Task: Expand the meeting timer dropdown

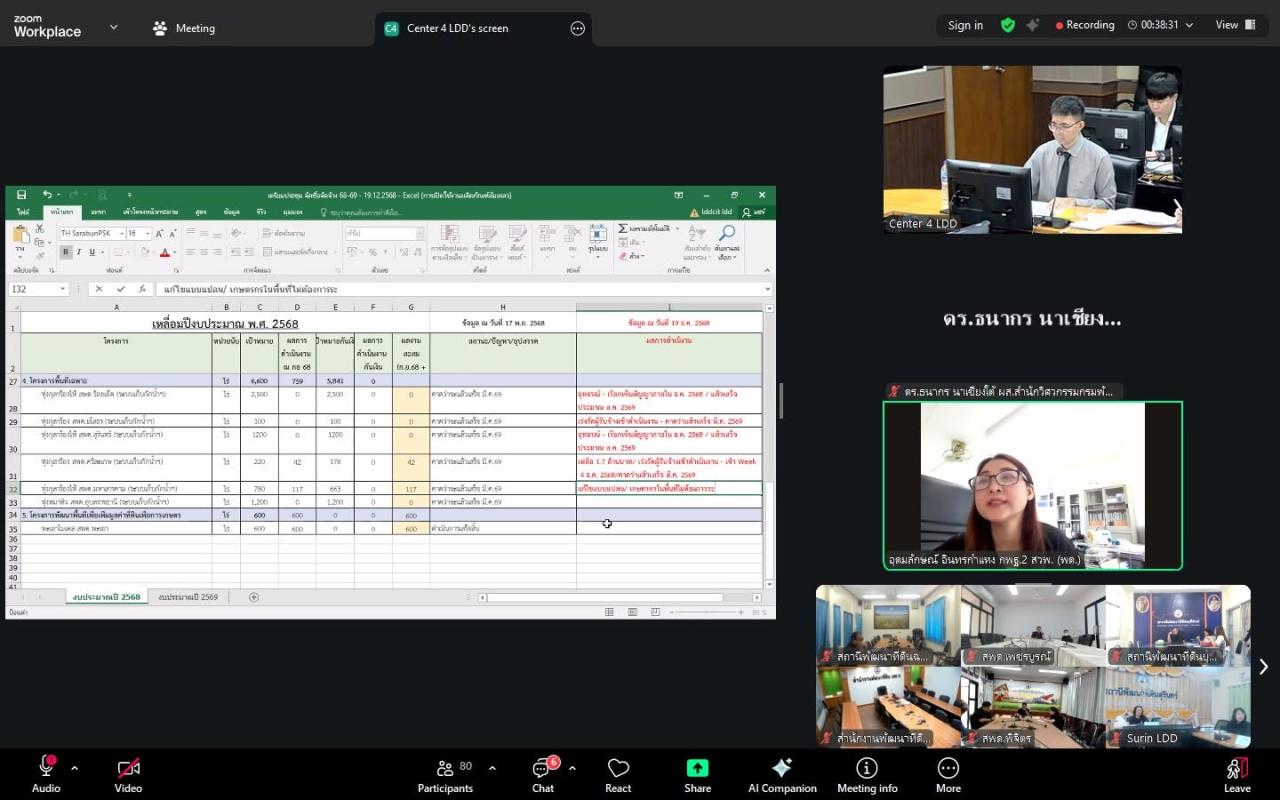Action: 1189,25
